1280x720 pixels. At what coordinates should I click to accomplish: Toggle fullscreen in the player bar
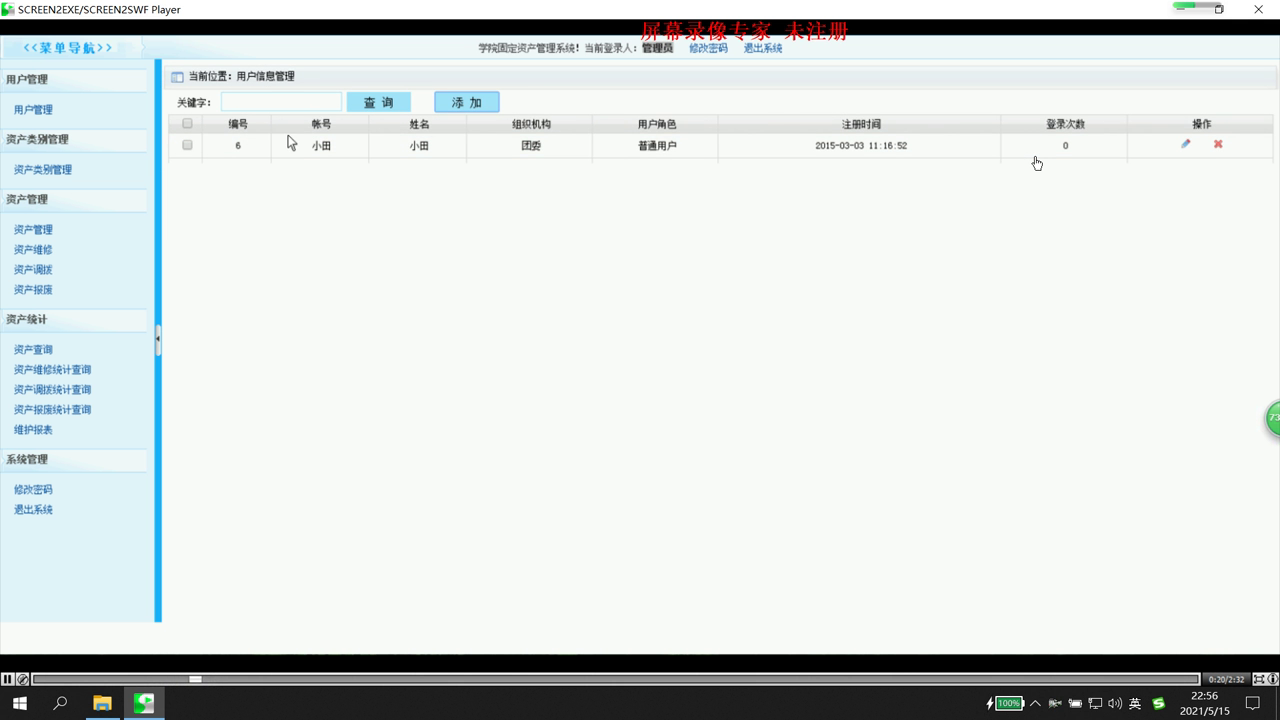pos(1259,679)
